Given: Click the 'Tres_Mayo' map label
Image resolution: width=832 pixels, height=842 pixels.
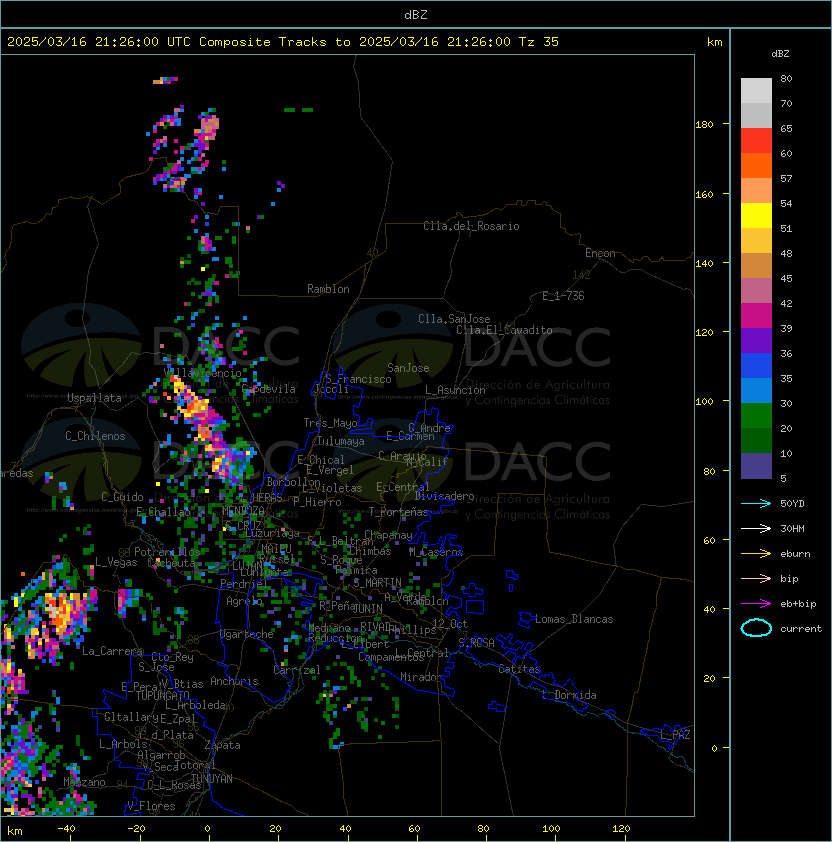Looking at the screenshot, I should 330,423.
